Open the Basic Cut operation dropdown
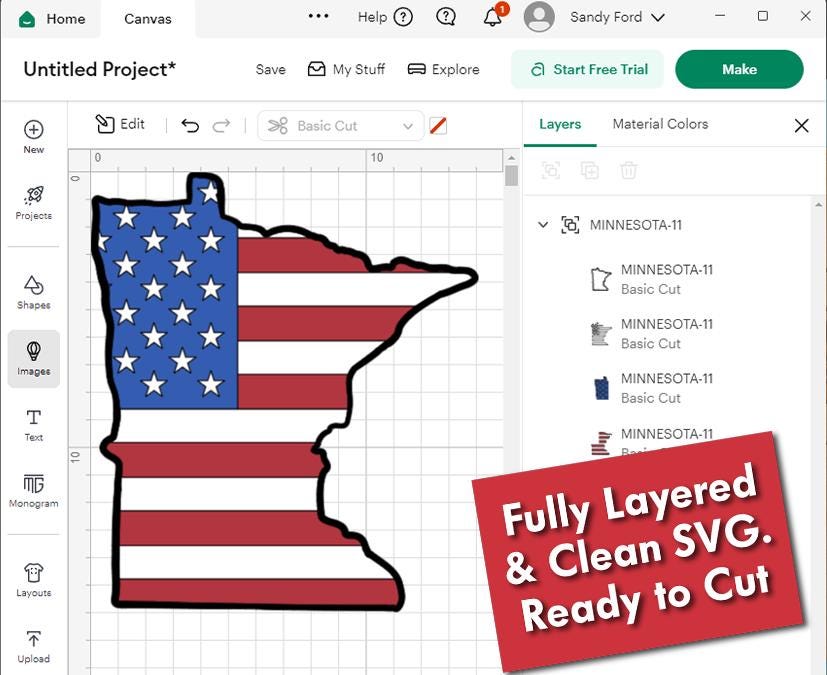This screenshot has width=827, height=675. 340,126
